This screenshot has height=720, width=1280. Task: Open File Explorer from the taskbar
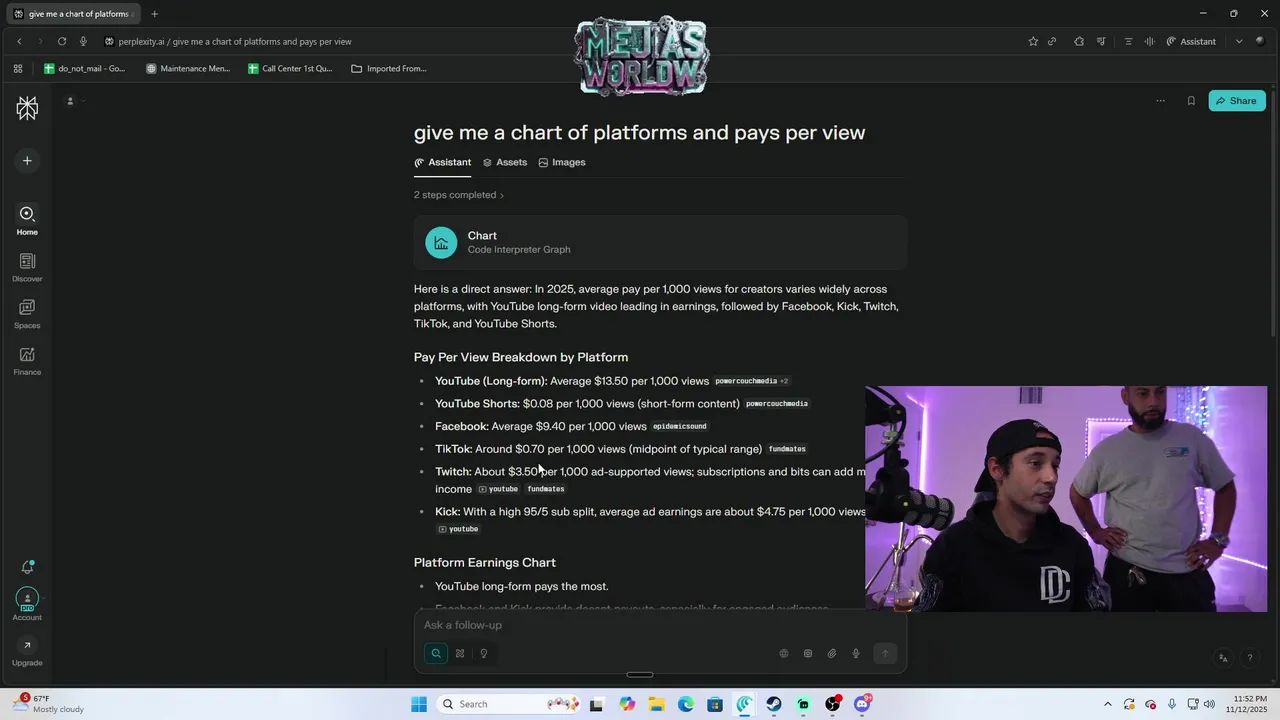[x=656, y=704]
